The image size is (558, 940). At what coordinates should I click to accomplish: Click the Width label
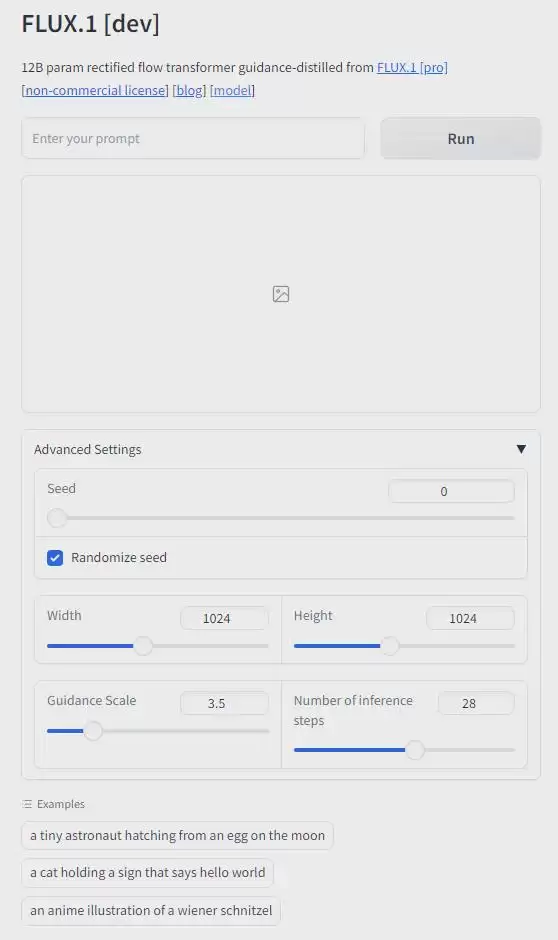[x=64, y=615]
